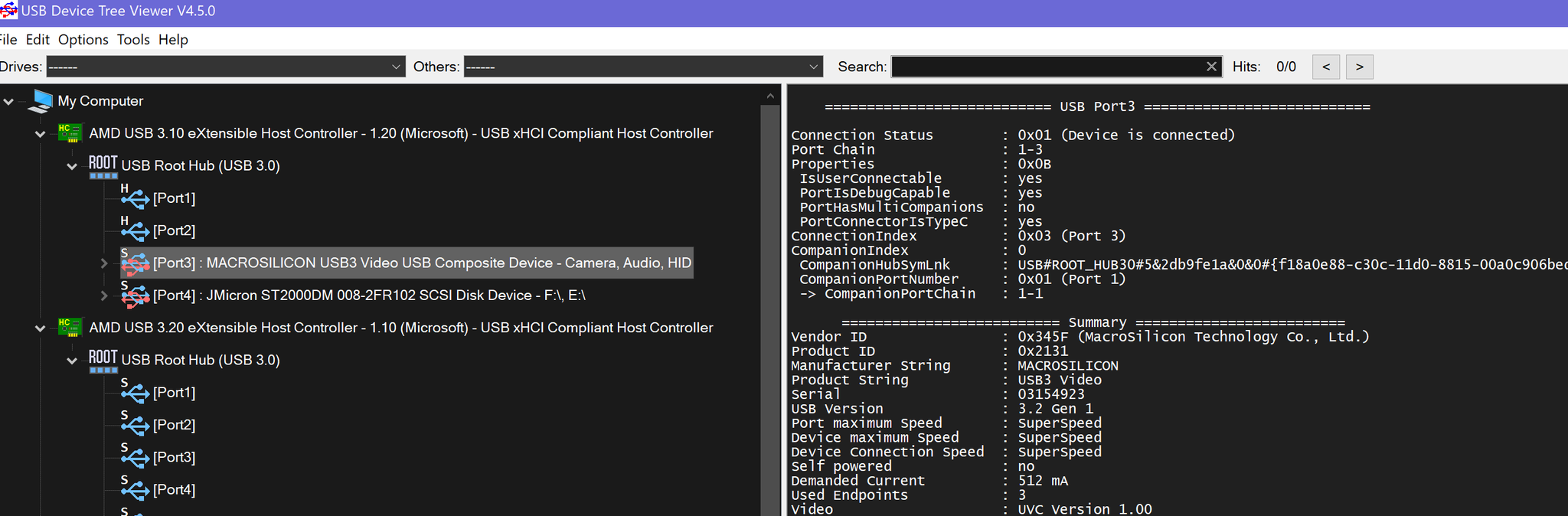Image resolution: width=1568 pixels, height=516 pixels.
Task: Collapse first USB Root Hub node
Action: tap(72, 166)
